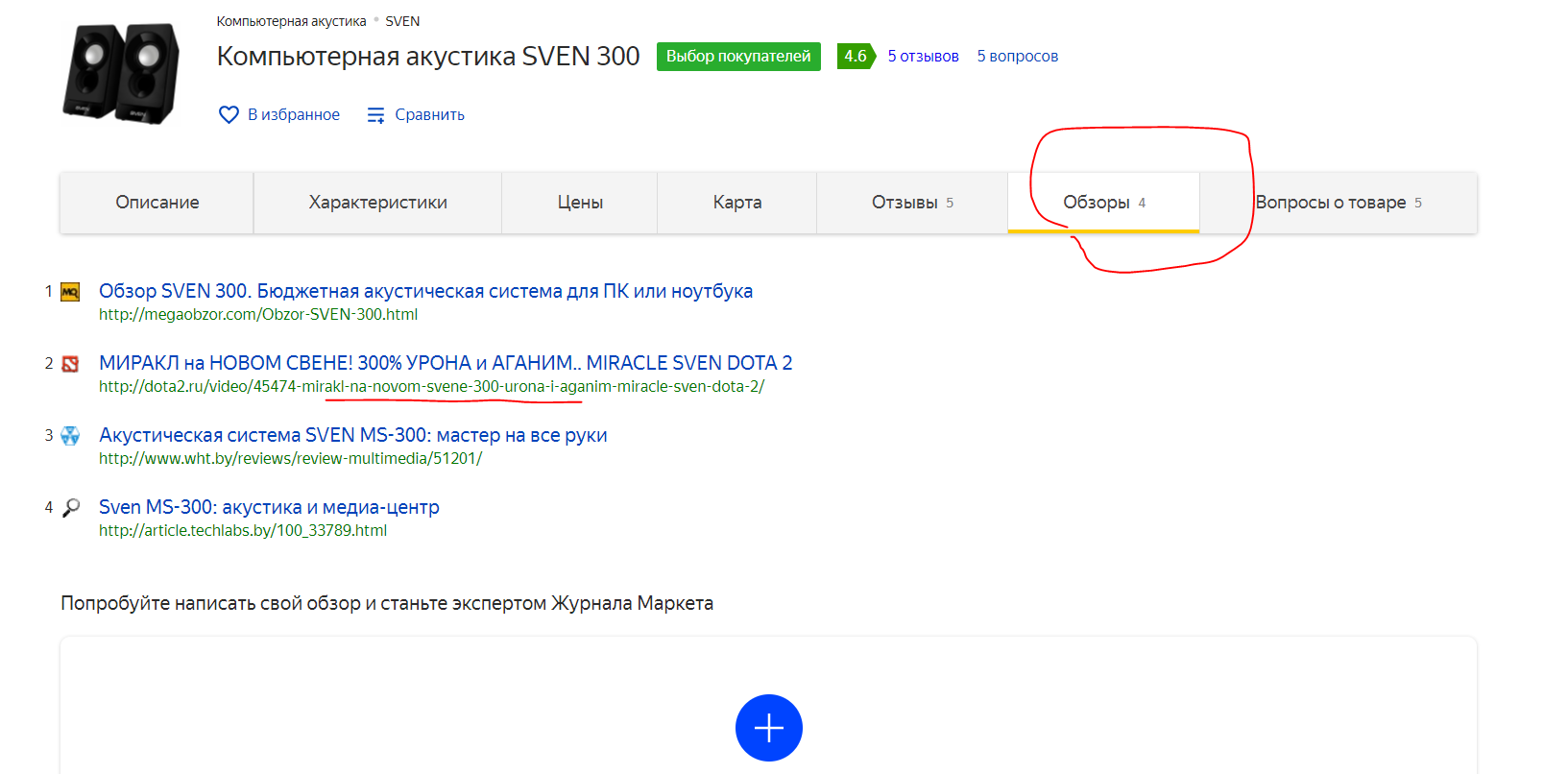Click the SVEN brand breadcrumb link
This screenshot has width=1568, height=774.
[402, 21]
